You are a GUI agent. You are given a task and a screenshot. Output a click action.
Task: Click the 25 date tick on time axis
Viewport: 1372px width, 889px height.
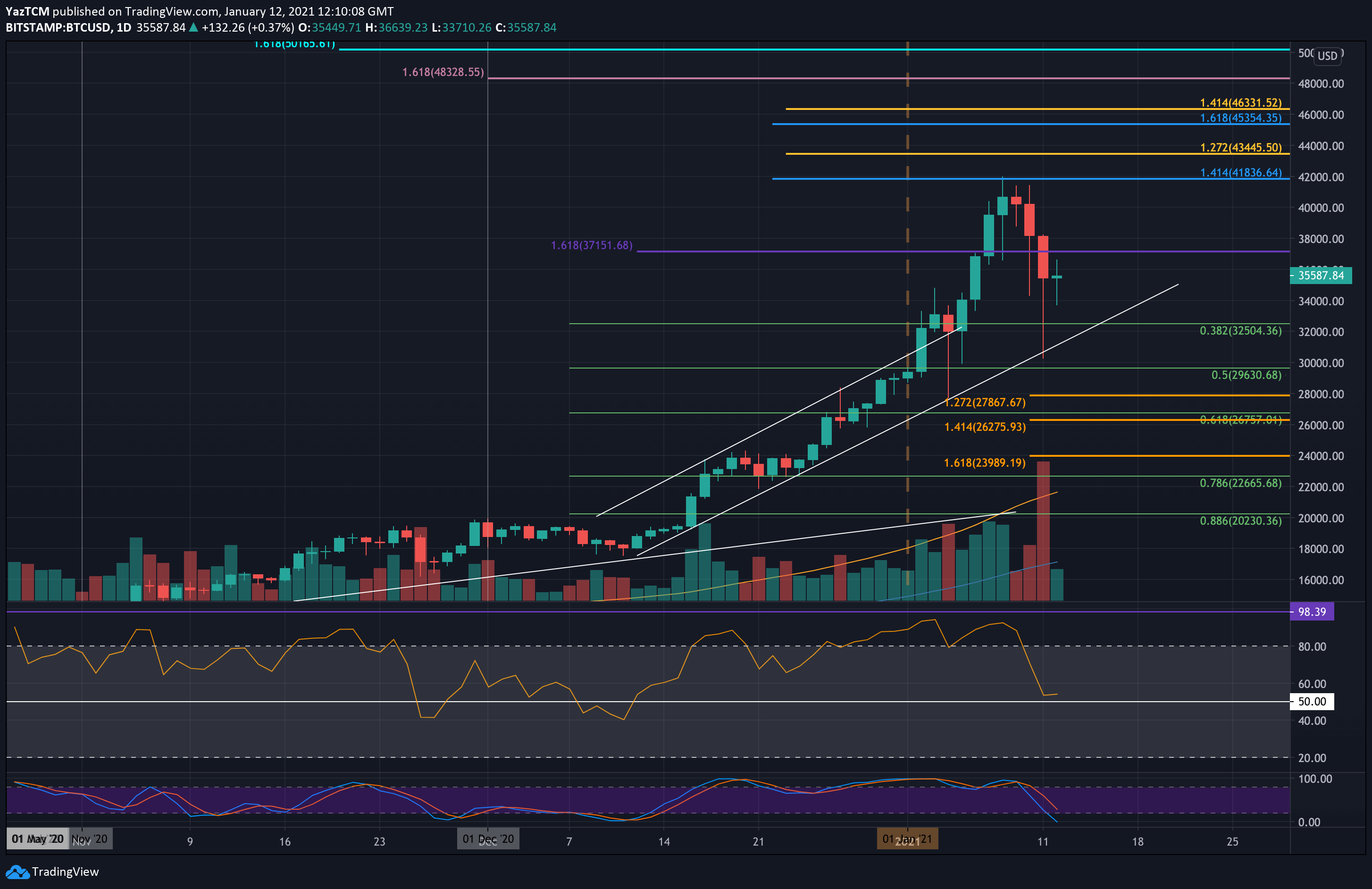click(1232, 842)
